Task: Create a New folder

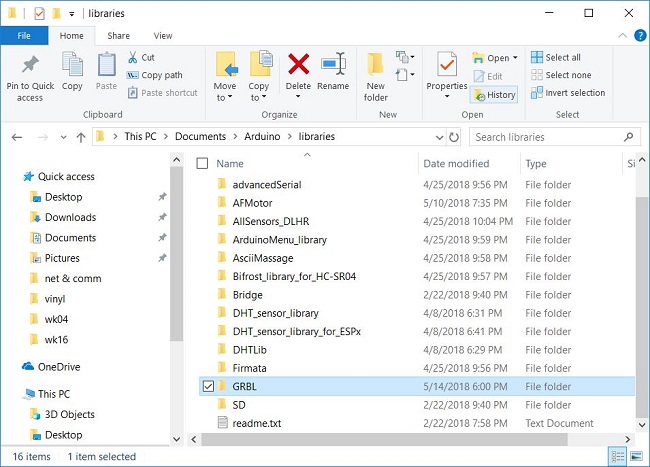Action: point(376,76)
